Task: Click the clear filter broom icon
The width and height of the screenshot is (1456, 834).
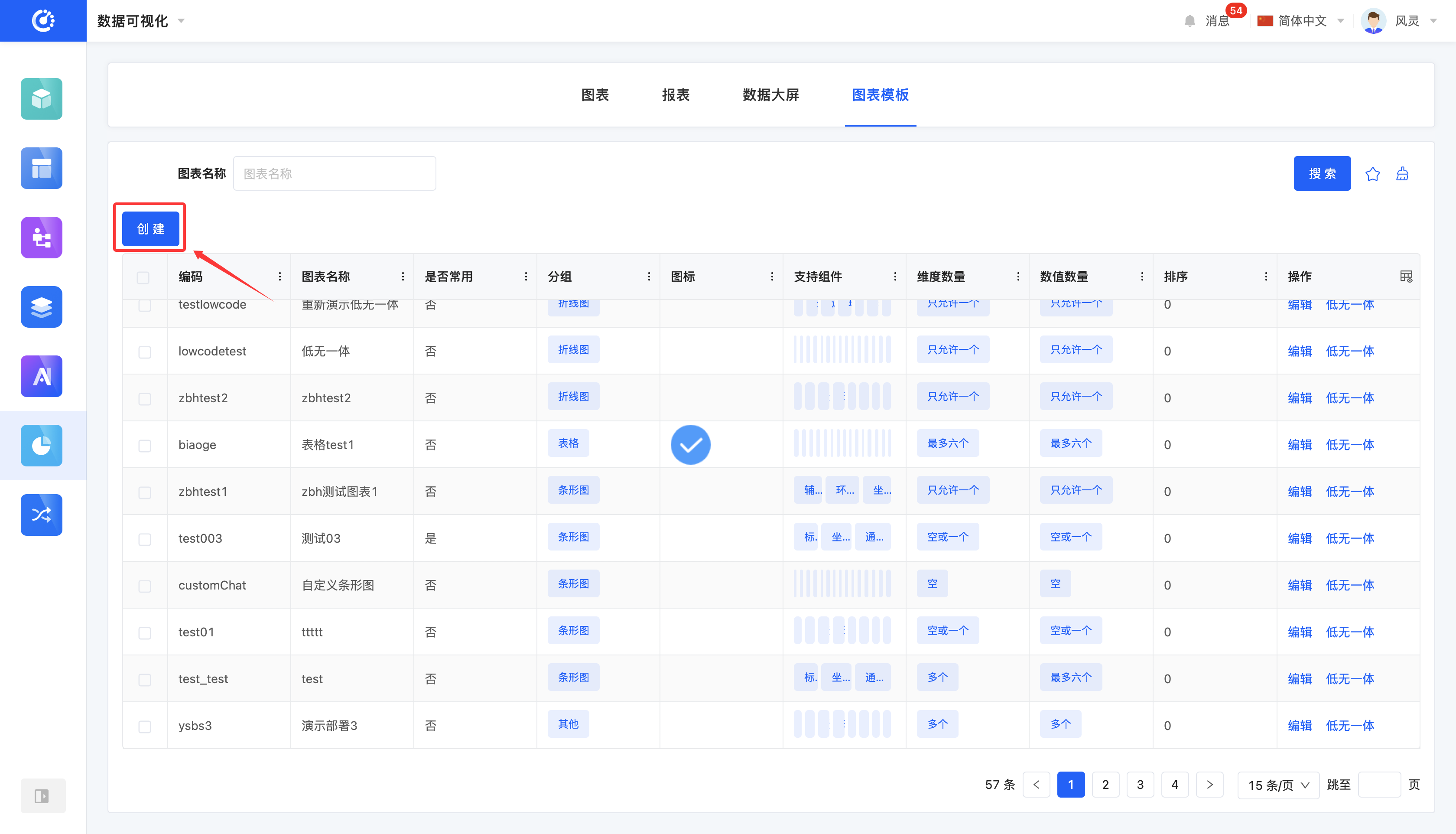Action: [x=1402, y=173]
